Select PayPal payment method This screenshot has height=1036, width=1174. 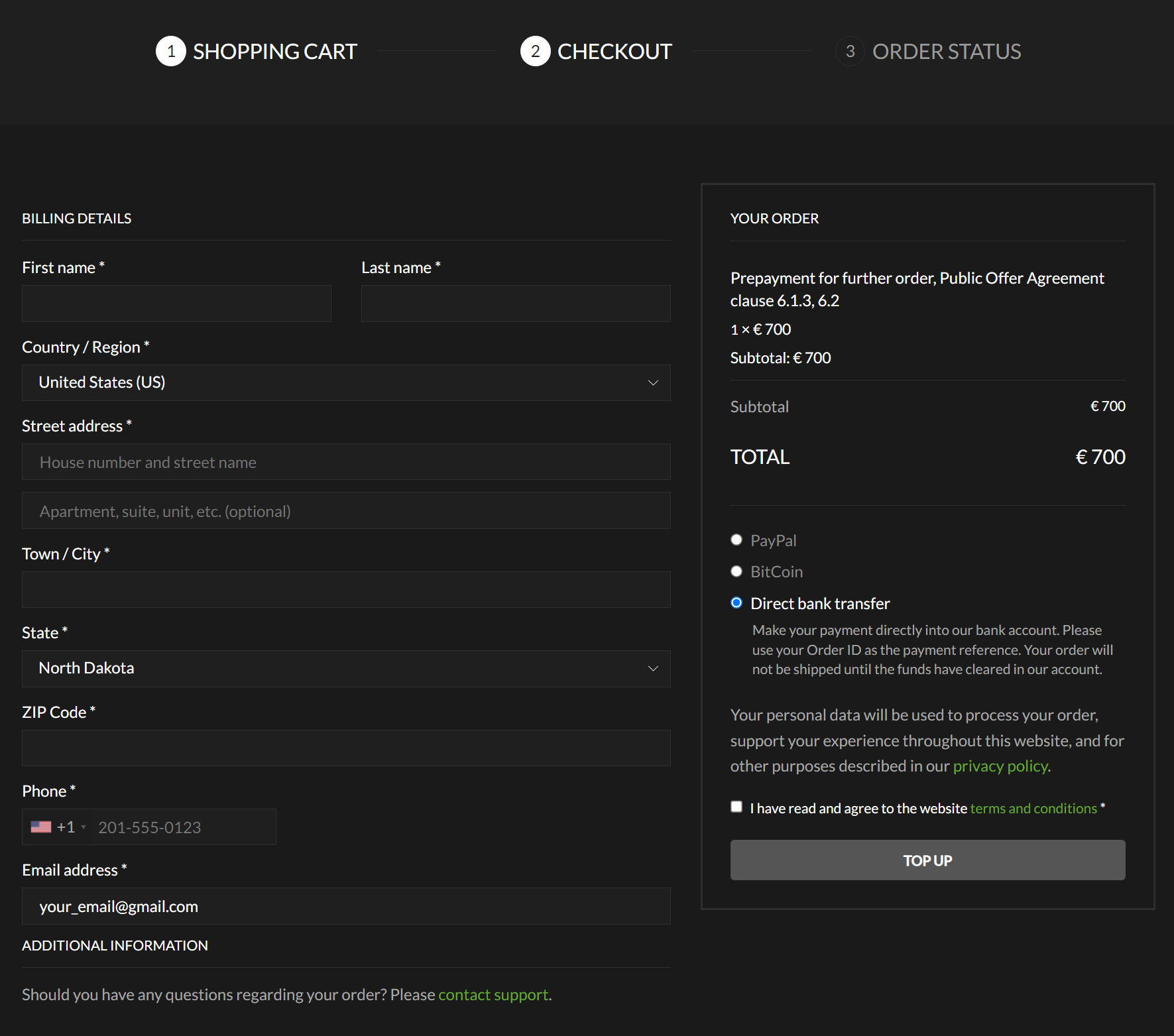tap(736, 540)
